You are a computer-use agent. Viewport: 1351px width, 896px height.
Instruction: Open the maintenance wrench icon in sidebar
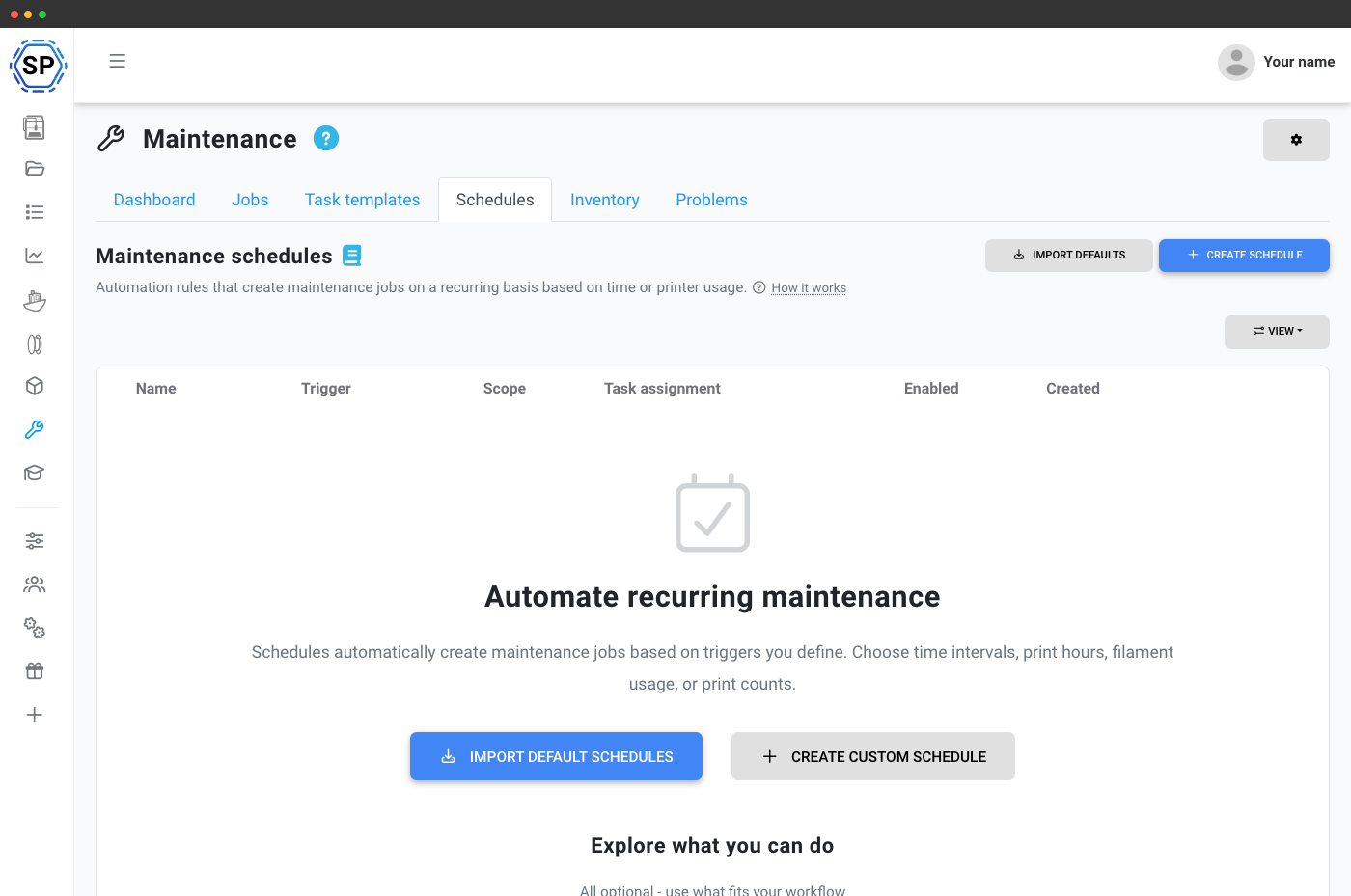pyautogui.click(x=35, y=429)
